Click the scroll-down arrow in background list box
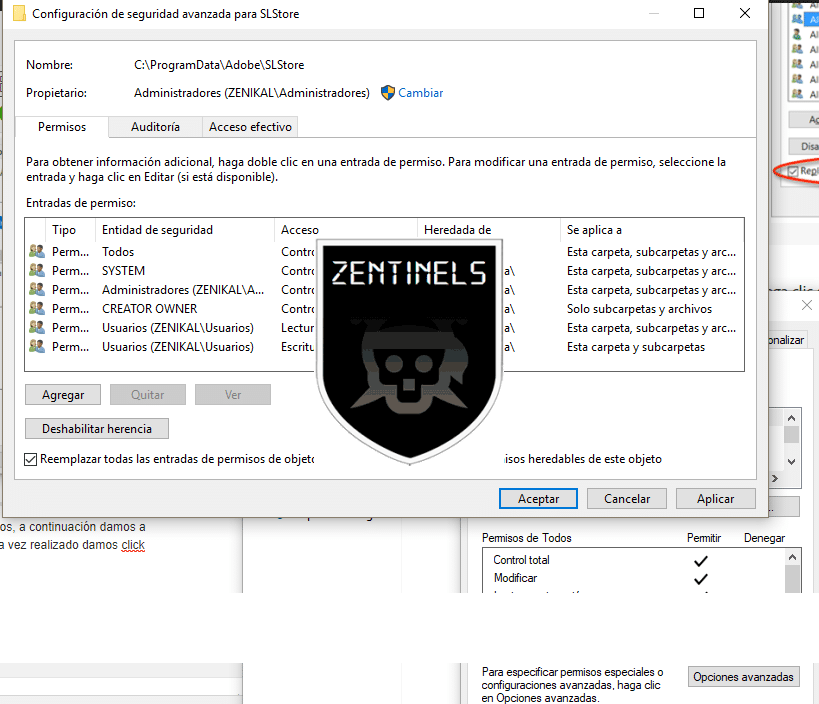Image resolution: width=819 pixels, height=704 pixels. [x=791, y=462]
